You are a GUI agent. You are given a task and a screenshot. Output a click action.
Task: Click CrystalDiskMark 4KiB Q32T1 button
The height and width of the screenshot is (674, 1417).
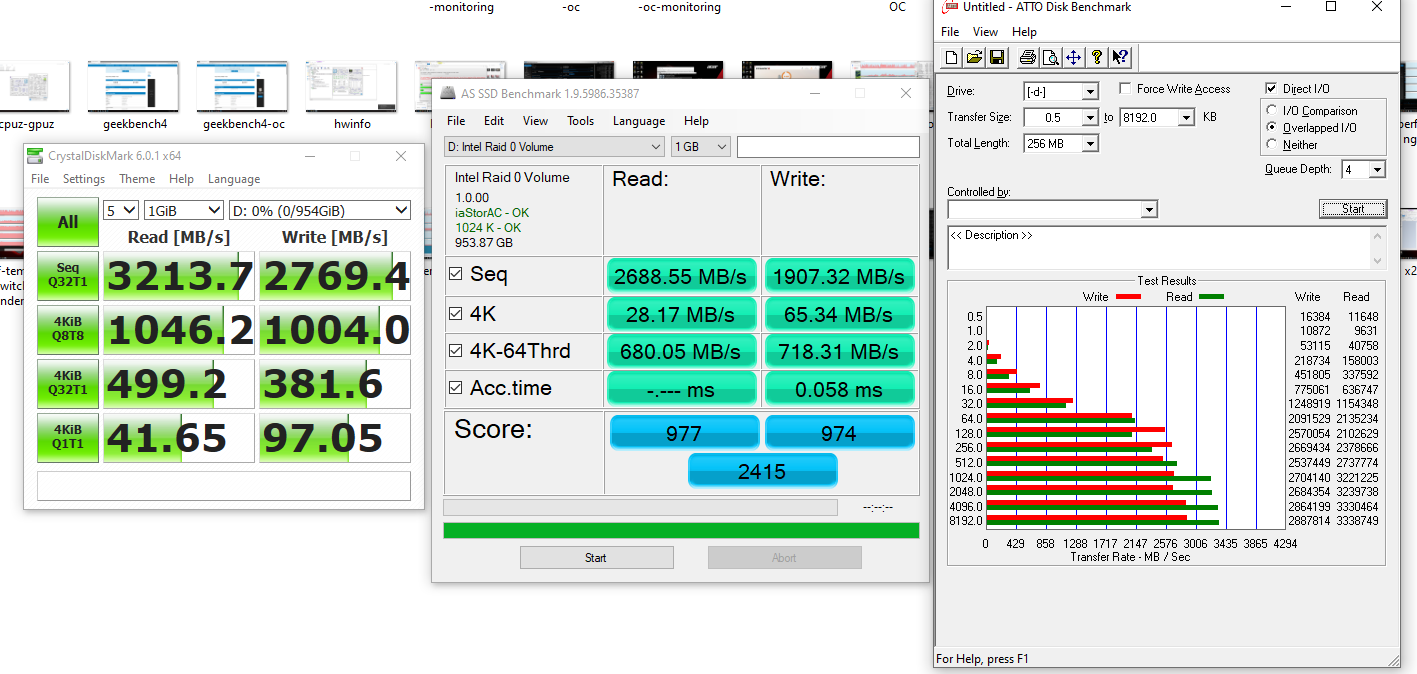click(x=68, y=384)
